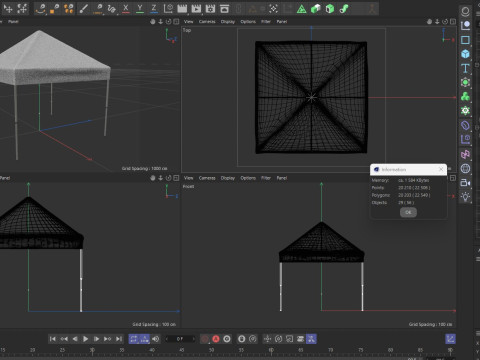Viewport: 480px width, 360px height.
Task: Go to start of timeline
Action: coord(53,339)
